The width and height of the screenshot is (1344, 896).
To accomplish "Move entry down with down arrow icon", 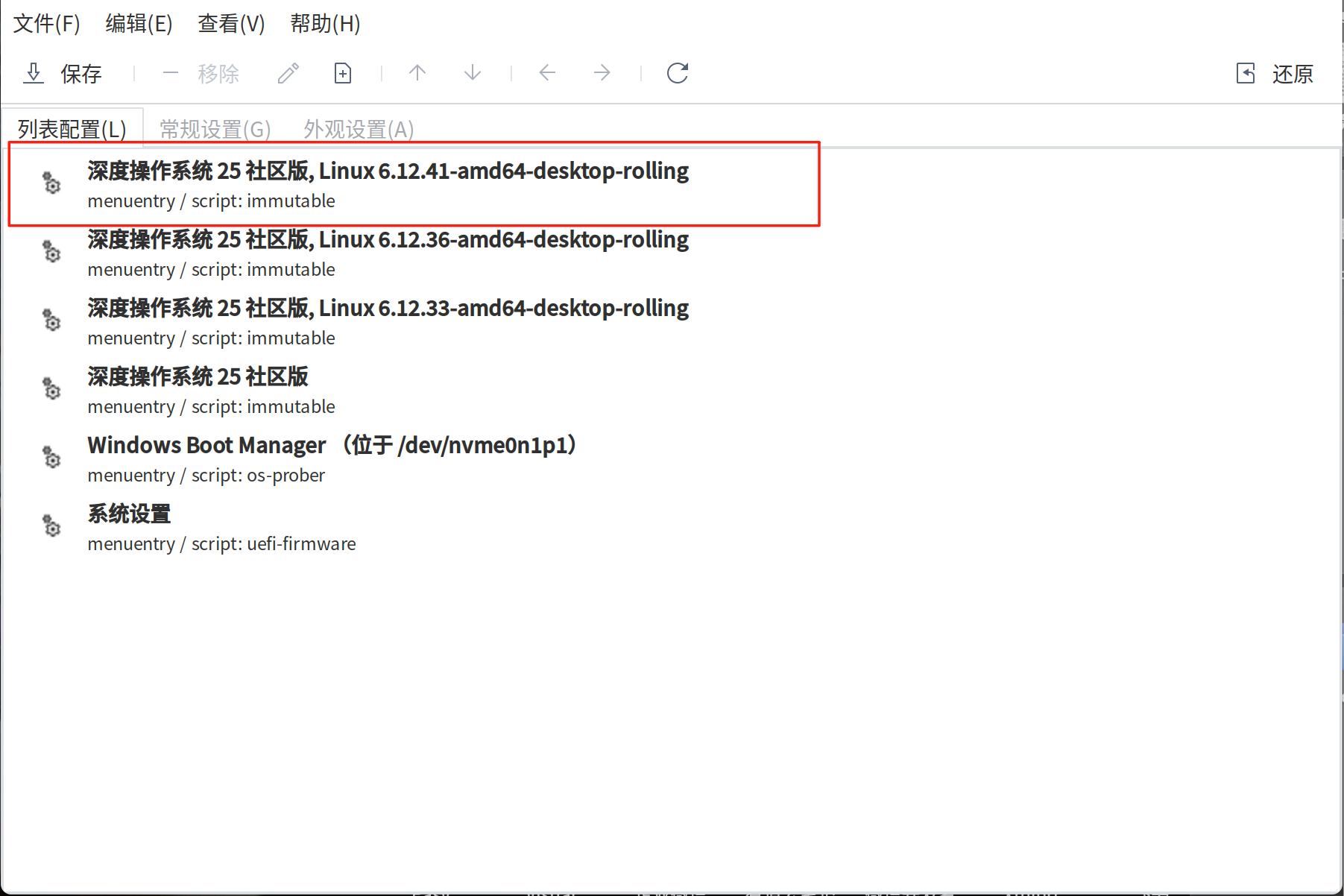I will (x=473, y=73).
